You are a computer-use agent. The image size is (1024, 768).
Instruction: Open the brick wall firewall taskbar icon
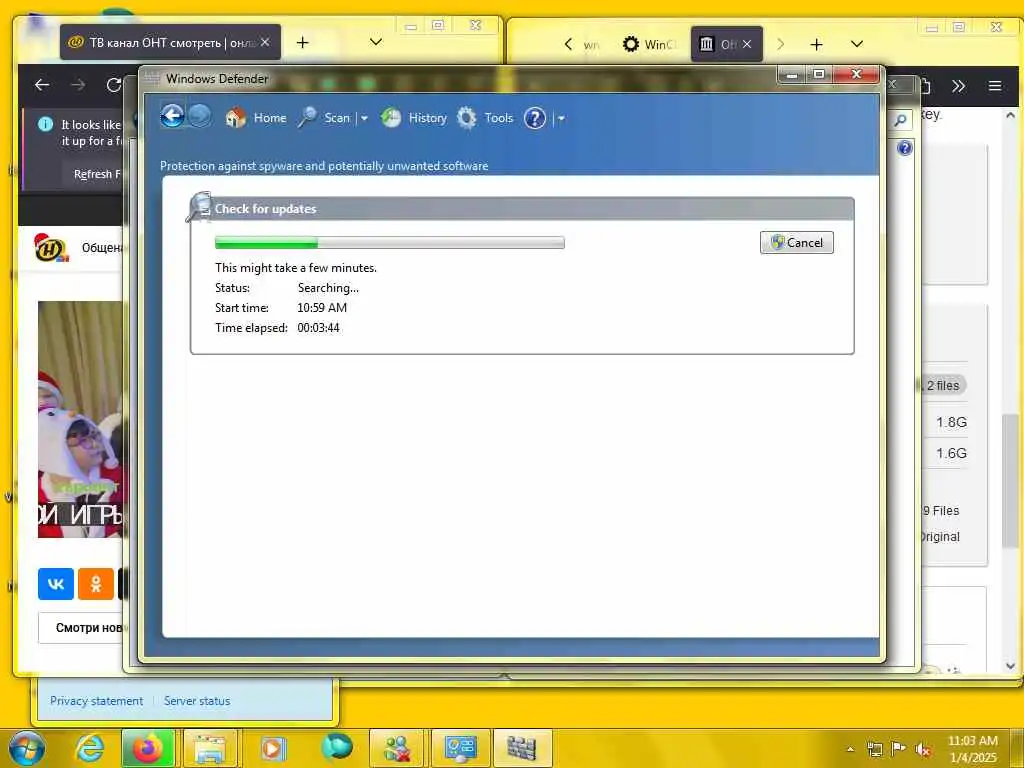click(522, 748)
